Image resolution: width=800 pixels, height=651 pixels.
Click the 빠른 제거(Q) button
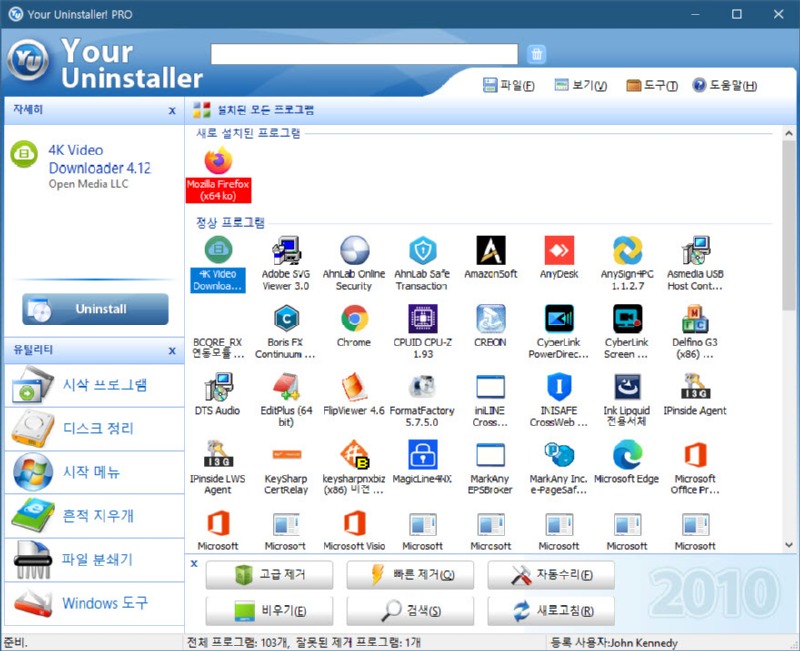click(410, 575)
